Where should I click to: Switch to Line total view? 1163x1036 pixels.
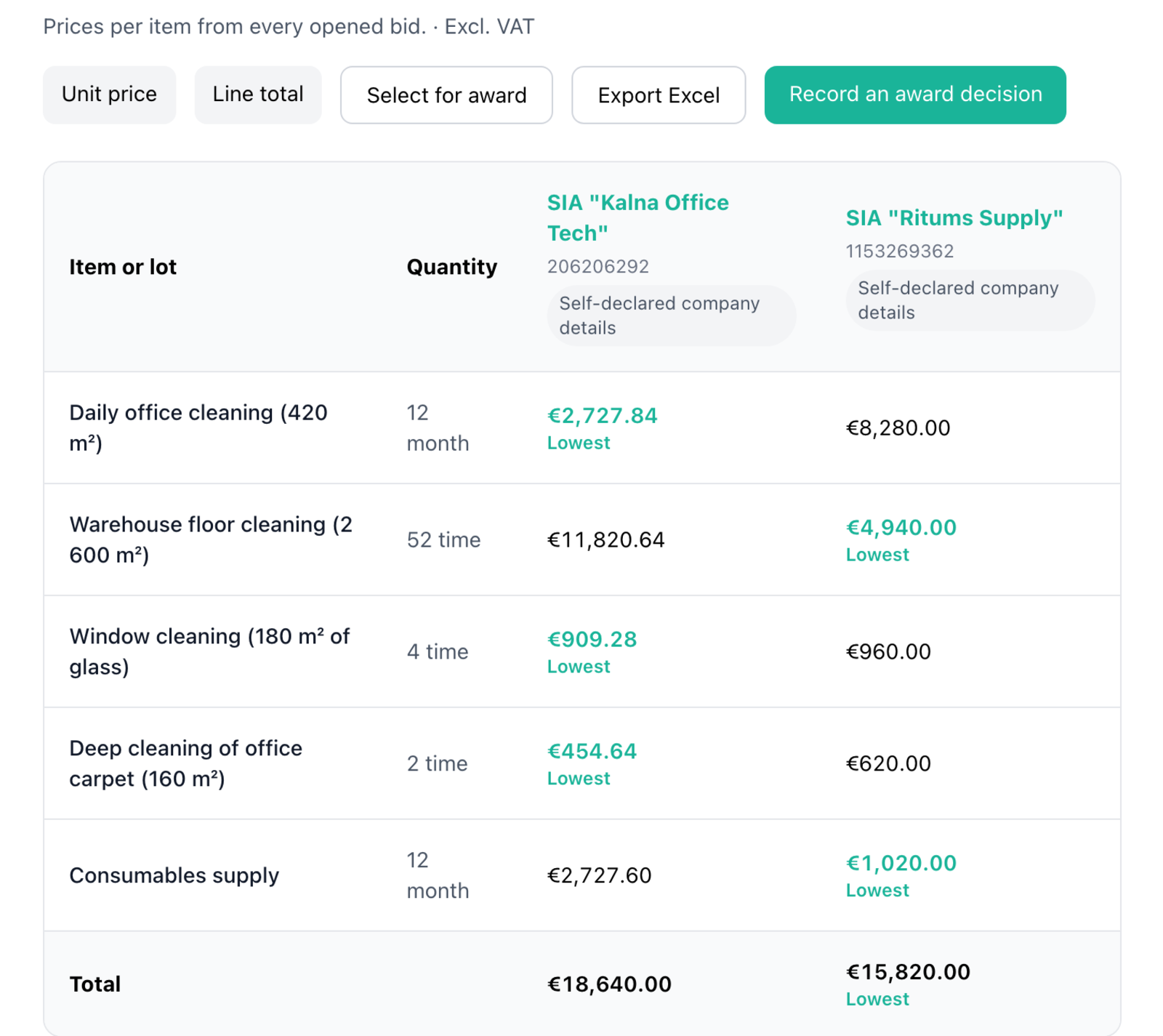tap(258, 95)
